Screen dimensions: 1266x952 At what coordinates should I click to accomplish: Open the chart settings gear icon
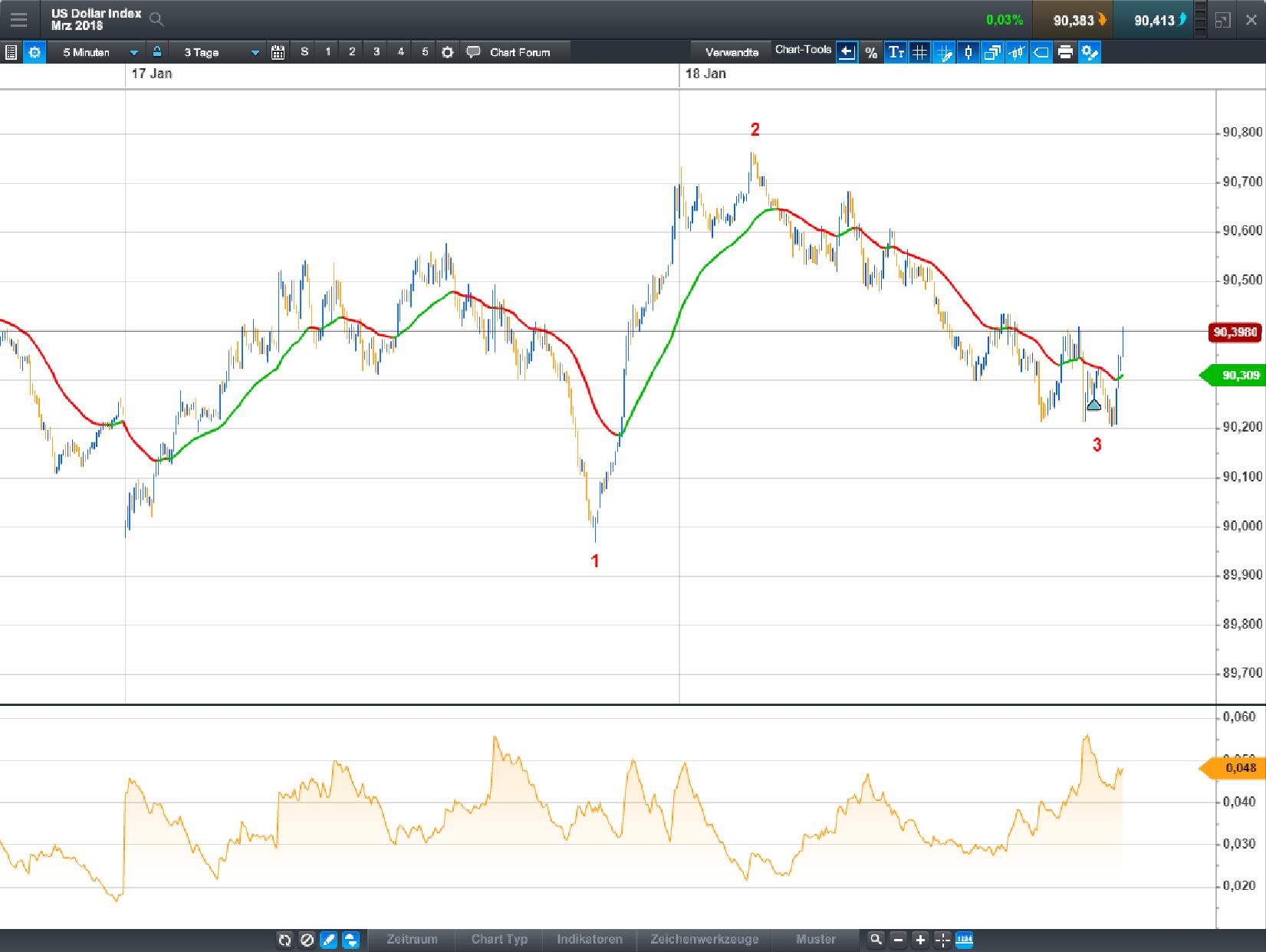1090,52
